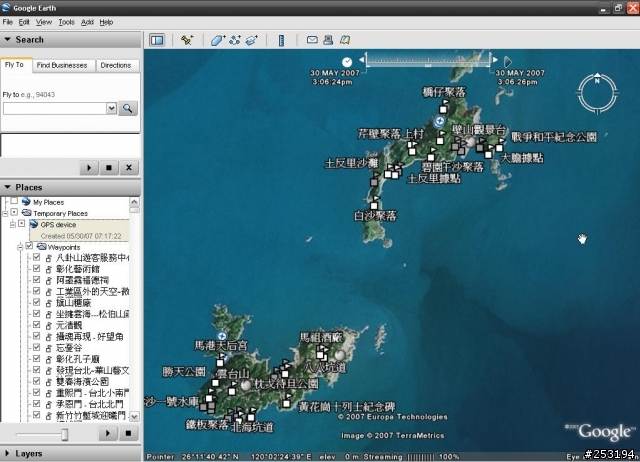Collapse the Places panel
This screenshot has width=640, height=462.
click(x=7, y=187)
